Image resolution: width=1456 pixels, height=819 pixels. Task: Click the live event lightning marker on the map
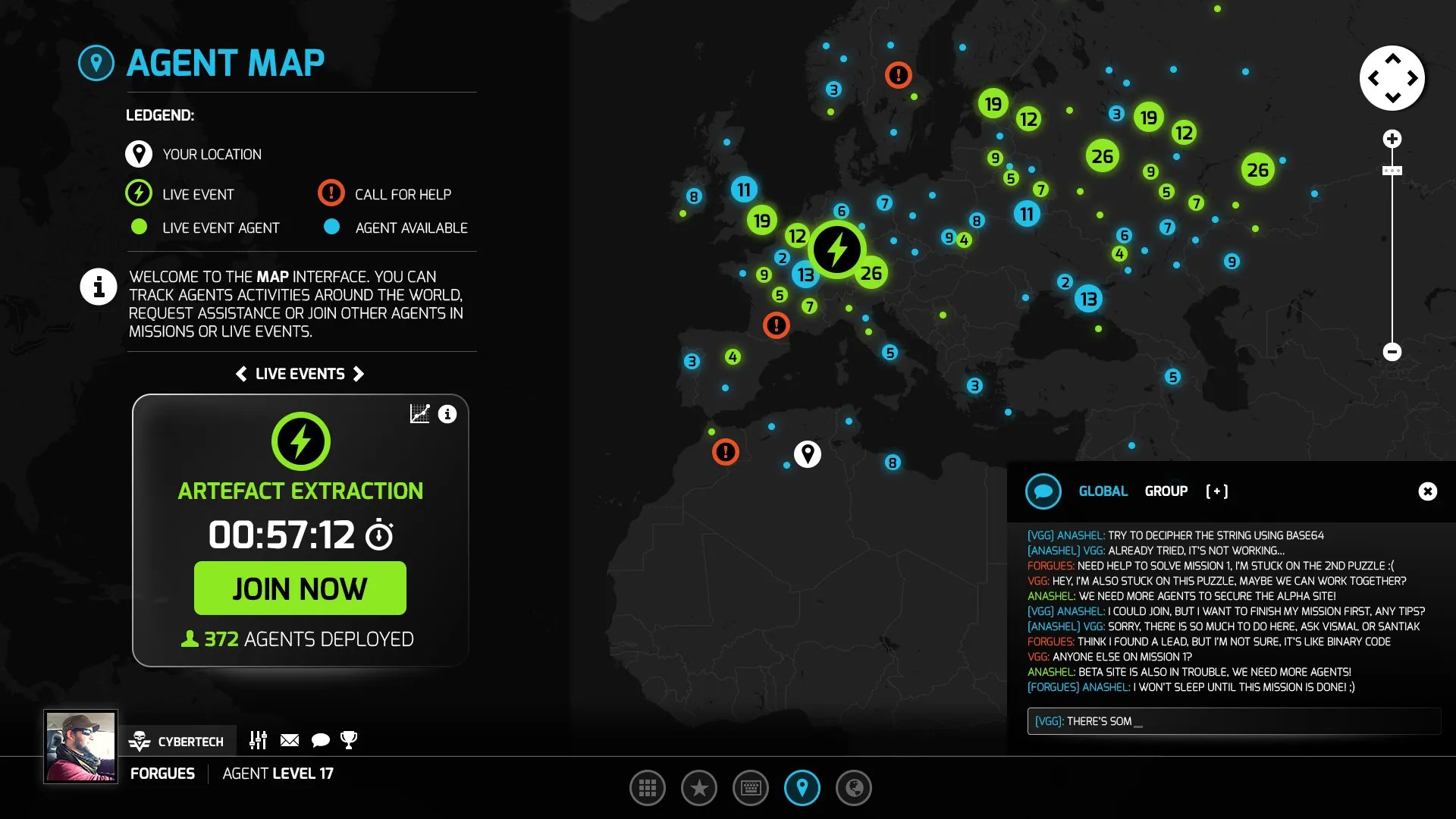tap(837, 249)
